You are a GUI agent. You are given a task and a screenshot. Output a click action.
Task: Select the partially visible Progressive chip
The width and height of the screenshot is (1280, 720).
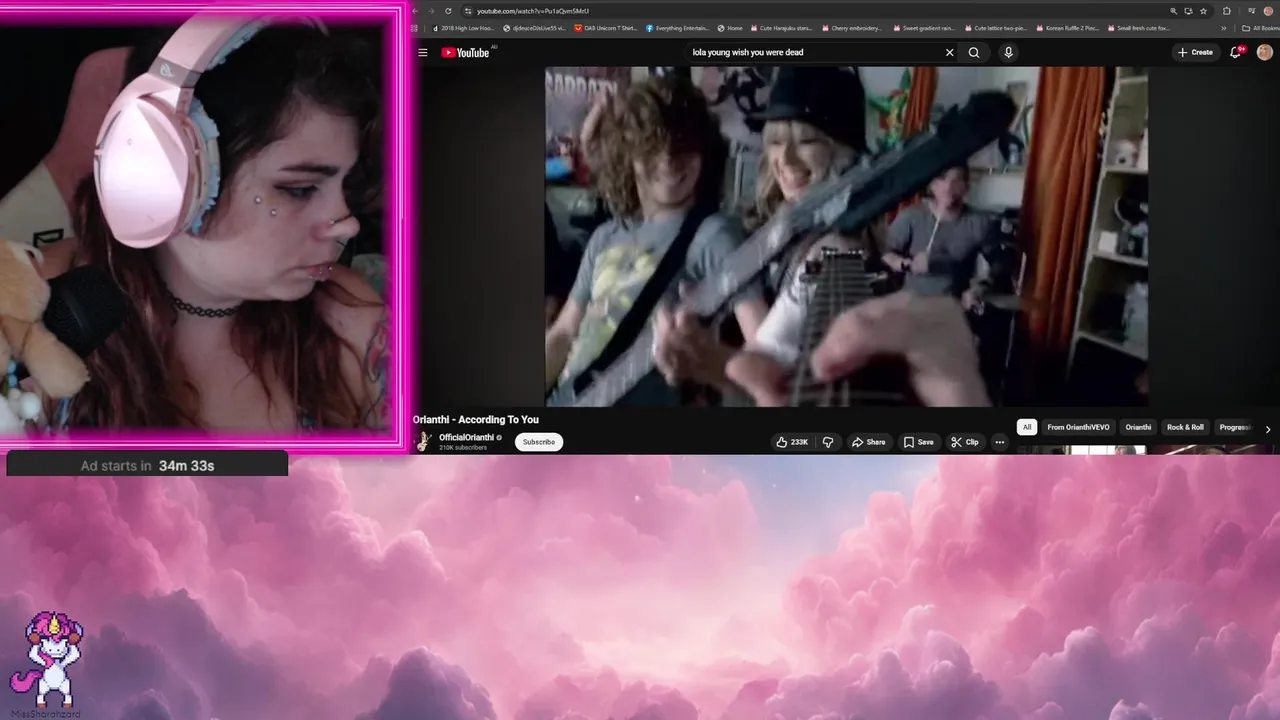point(1235,427)
